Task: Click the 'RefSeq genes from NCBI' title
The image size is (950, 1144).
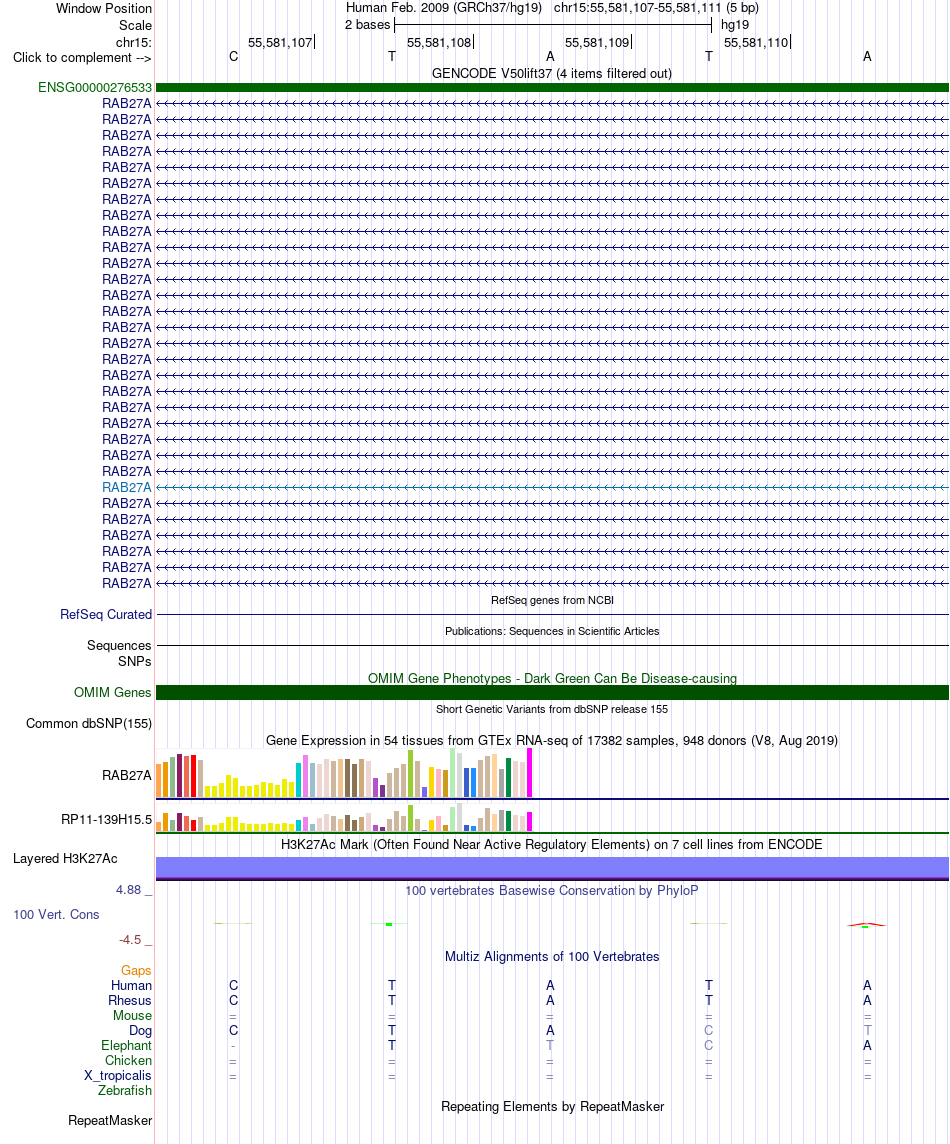Action: (552, 600)
